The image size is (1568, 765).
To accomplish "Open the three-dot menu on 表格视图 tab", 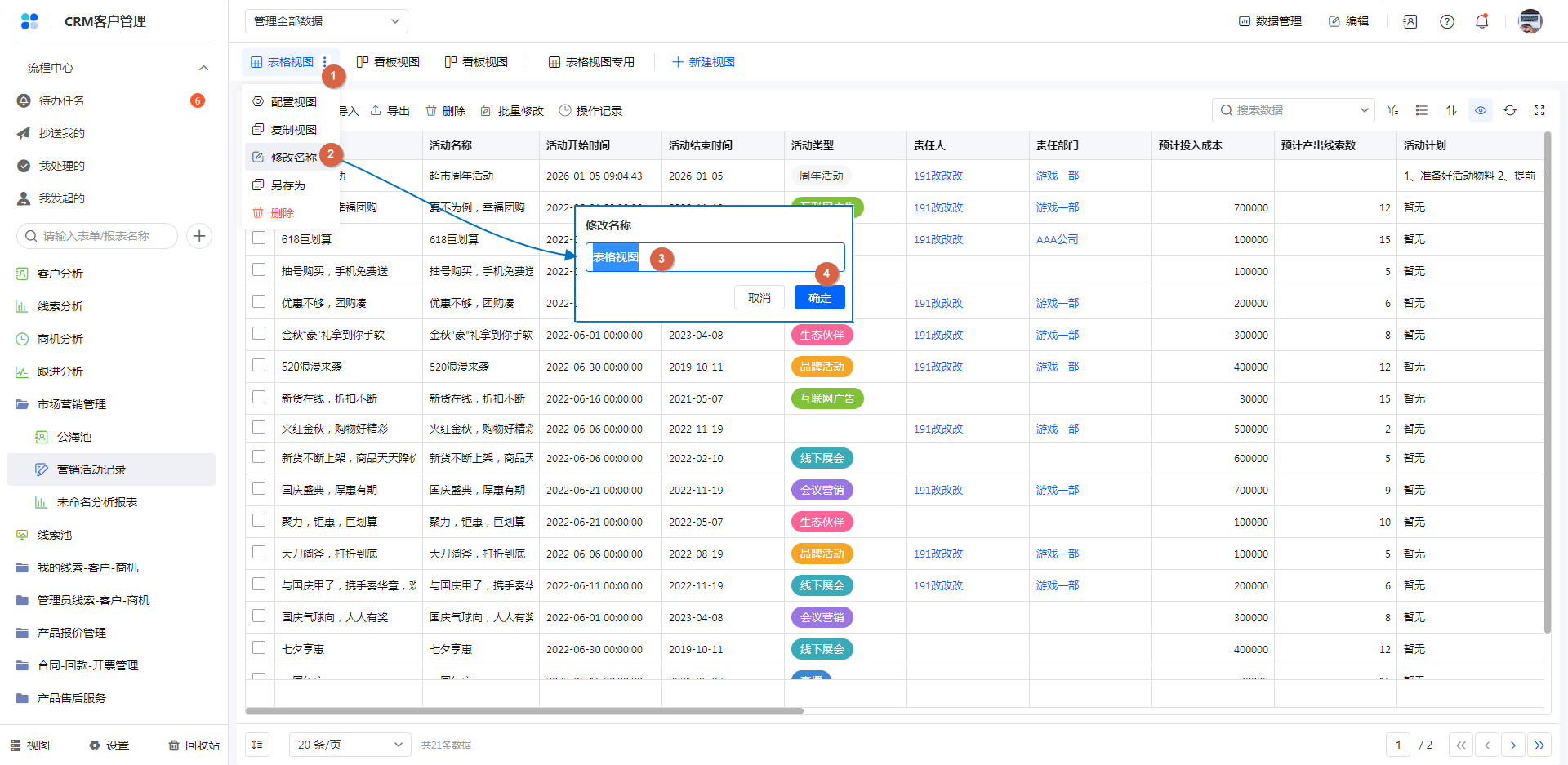I will (x=325, y=62).
